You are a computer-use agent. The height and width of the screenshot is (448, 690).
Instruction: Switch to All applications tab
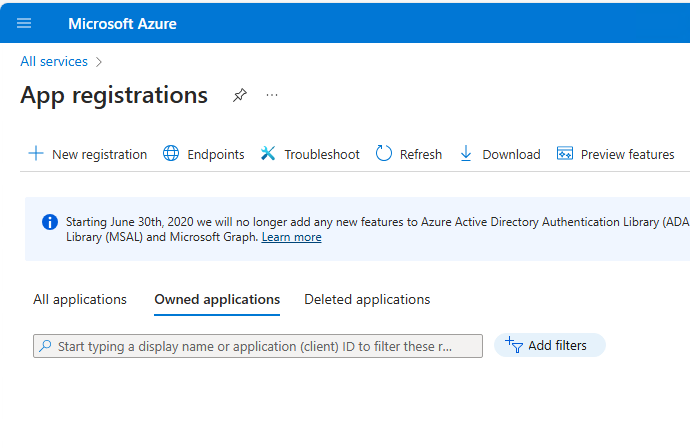[x=80, y=300]
